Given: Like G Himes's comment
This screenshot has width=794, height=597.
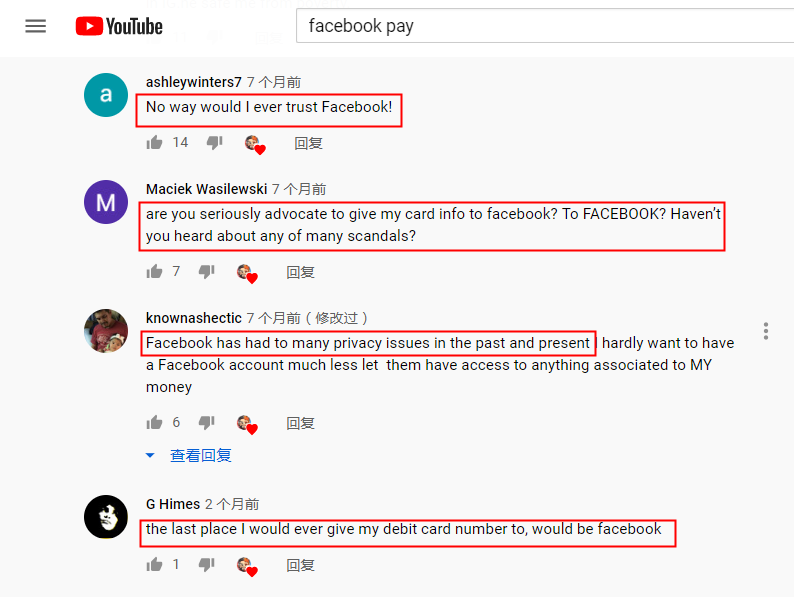Looking at the screenshot, I should (154, 564).
